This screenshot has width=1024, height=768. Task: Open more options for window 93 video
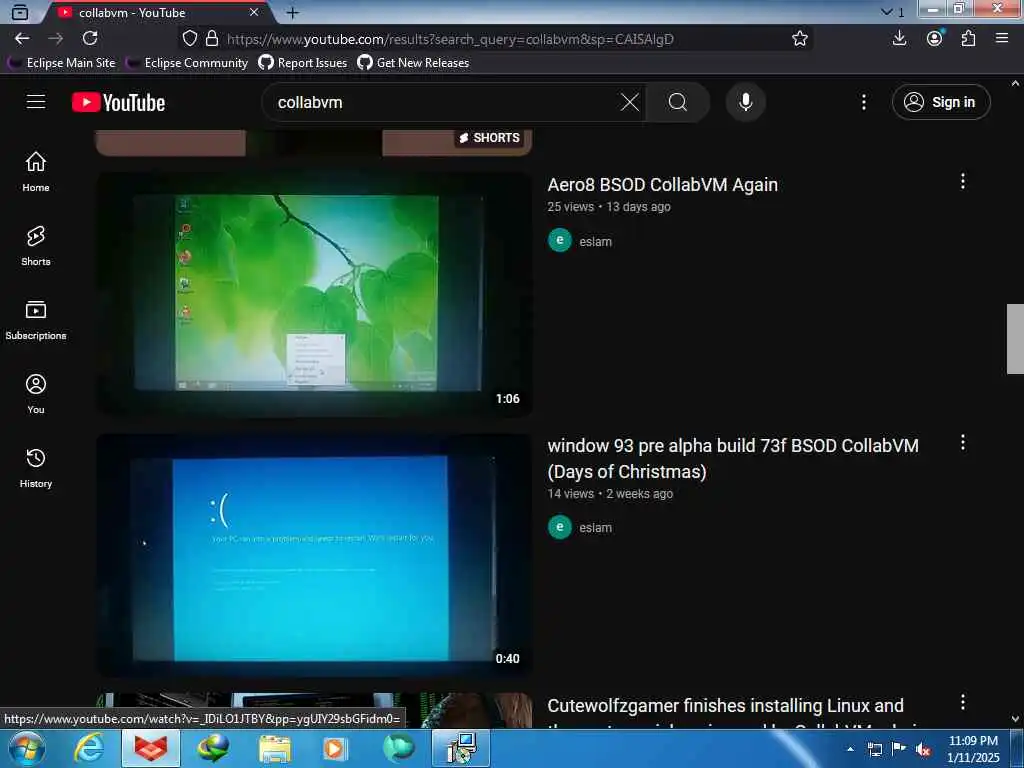[963, 443]
